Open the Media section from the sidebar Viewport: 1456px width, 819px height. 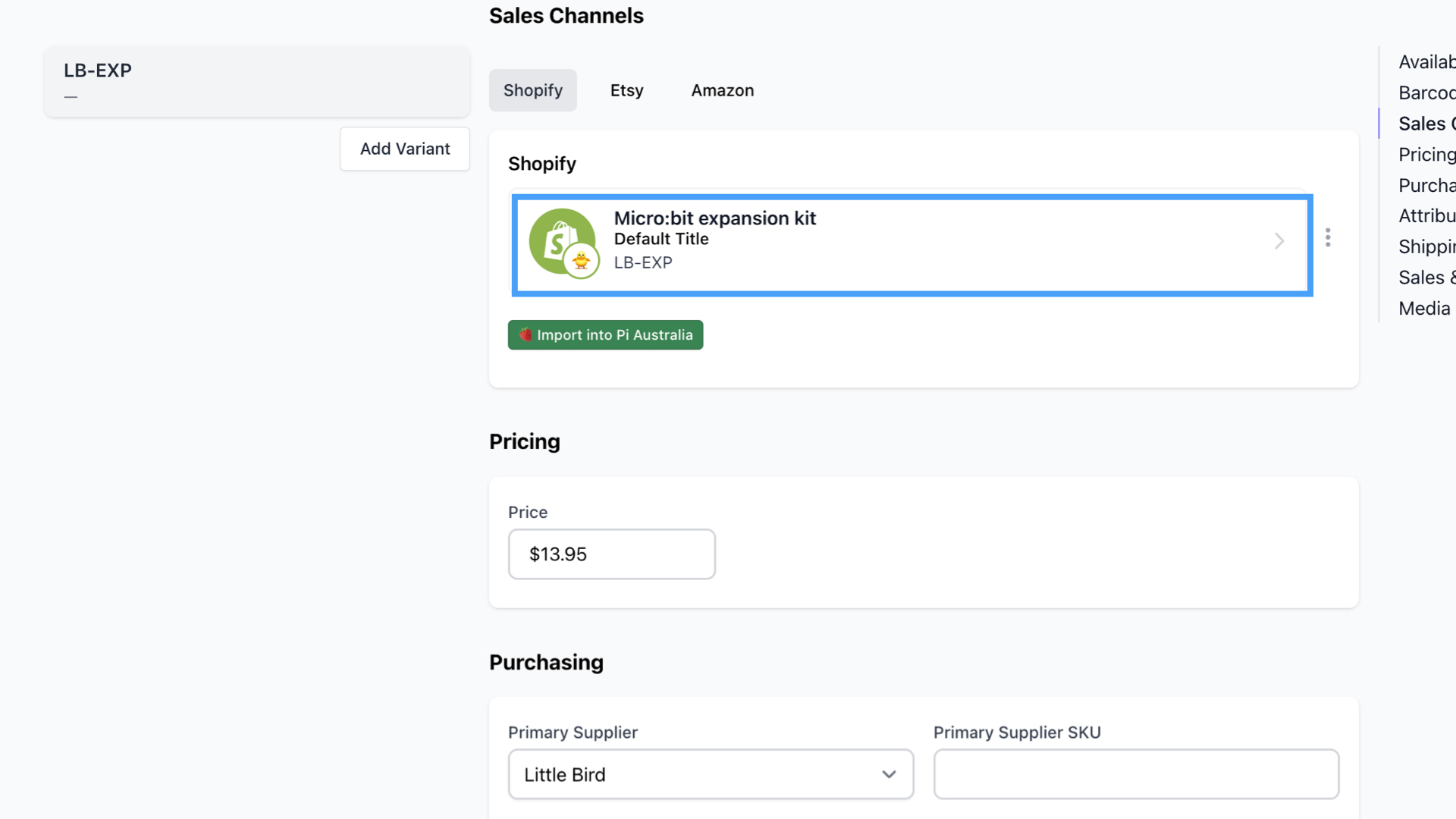tap(1424, 308)
